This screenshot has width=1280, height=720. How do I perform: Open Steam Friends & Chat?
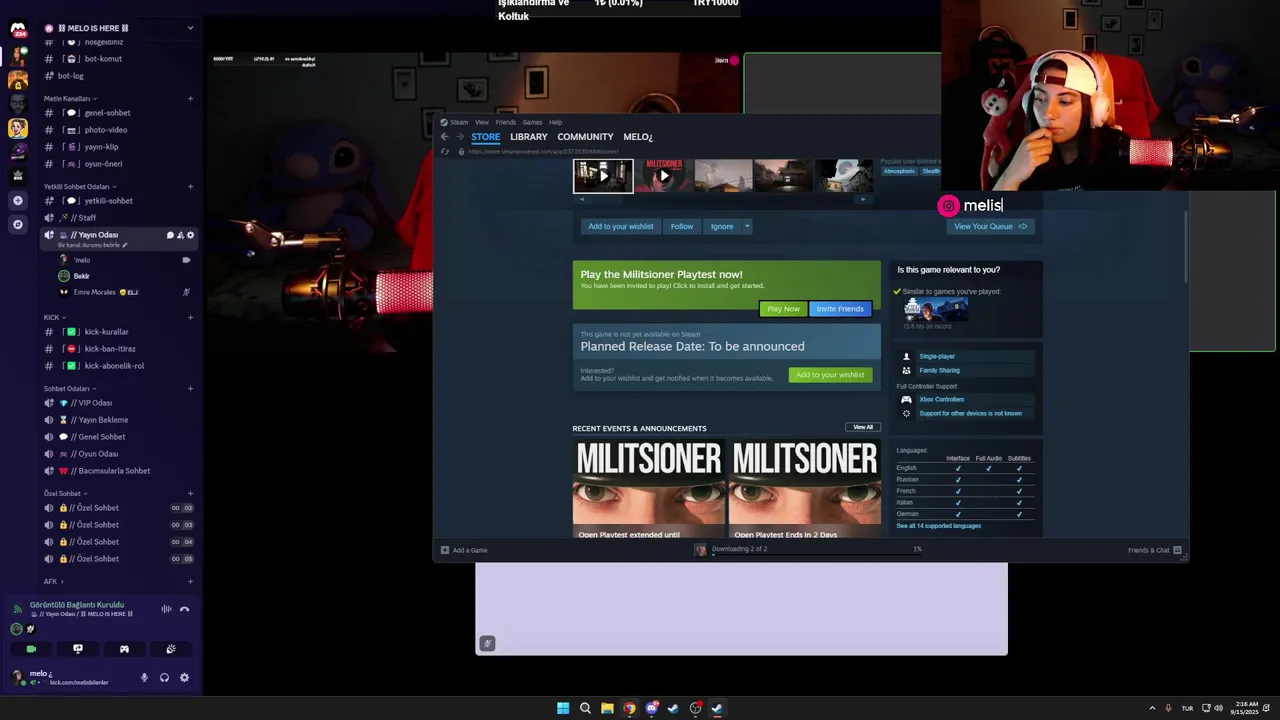[x=1154, y=550]
